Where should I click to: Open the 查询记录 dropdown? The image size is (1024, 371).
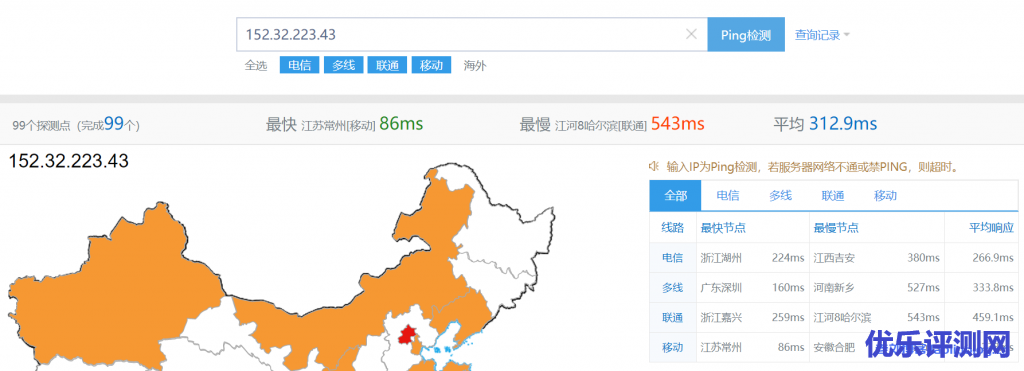(822, 35)
